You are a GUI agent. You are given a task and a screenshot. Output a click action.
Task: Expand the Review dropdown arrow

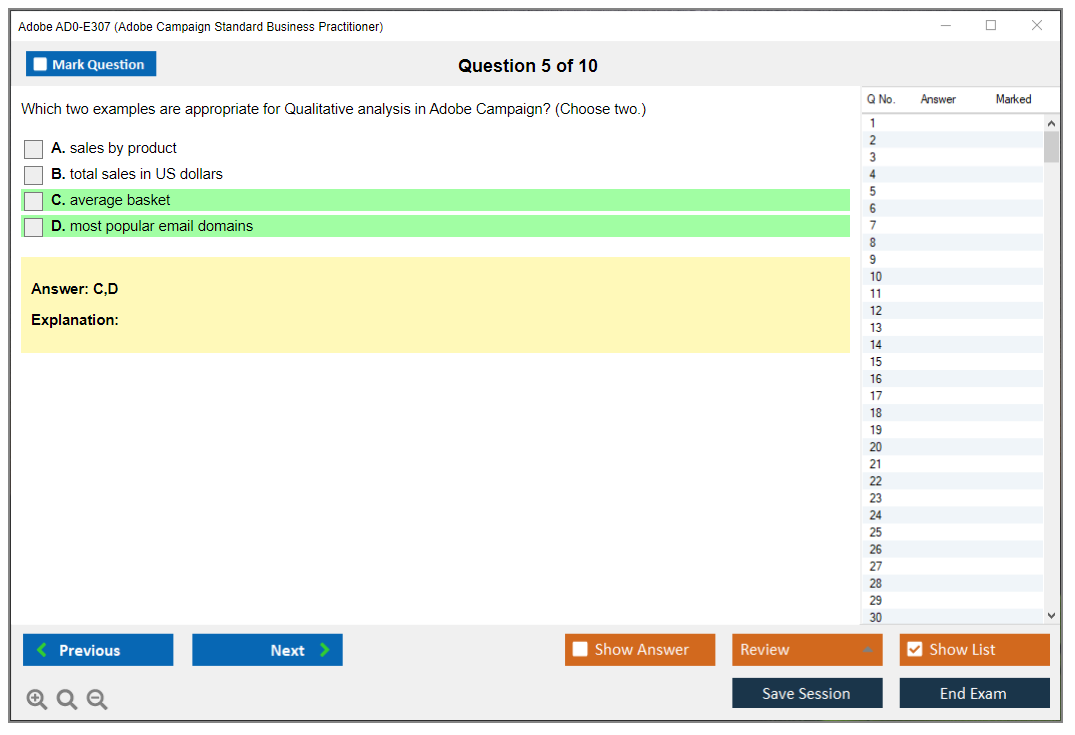(867, 650)
